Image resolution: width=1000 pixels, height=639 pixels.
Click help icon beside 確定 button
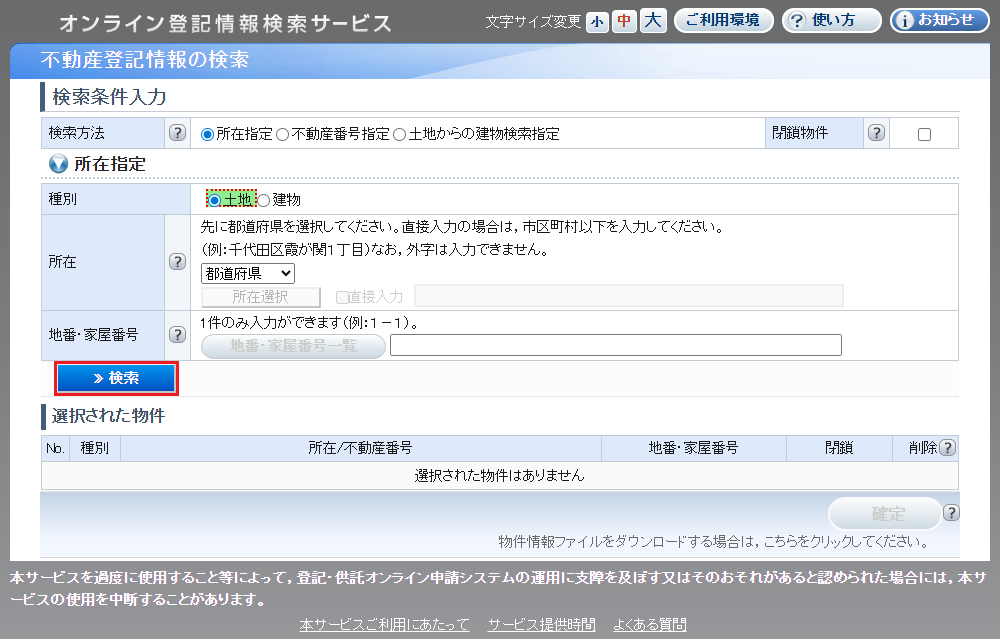pyautogui.click(x=951, y=513)
